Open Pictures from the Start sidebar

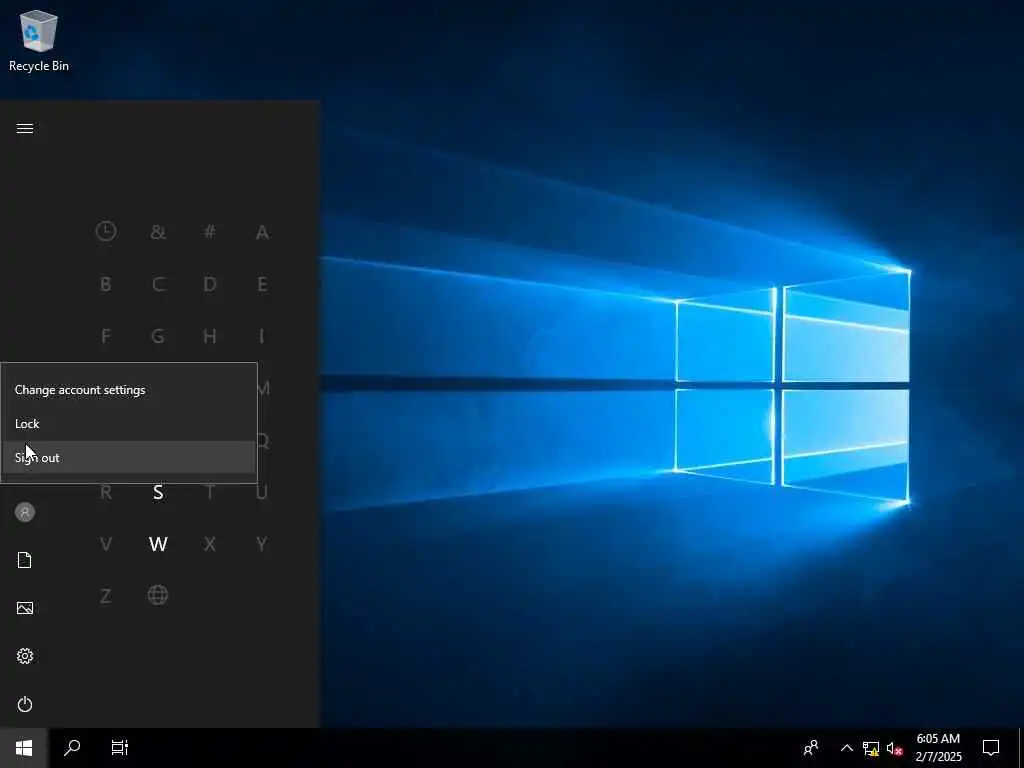point(25,608)
